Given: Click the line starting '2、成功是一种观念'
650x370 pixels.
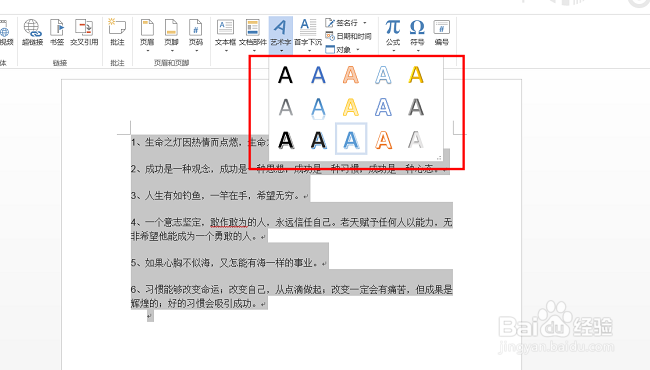Looking at the screenshot, I should tap(289, 169).
